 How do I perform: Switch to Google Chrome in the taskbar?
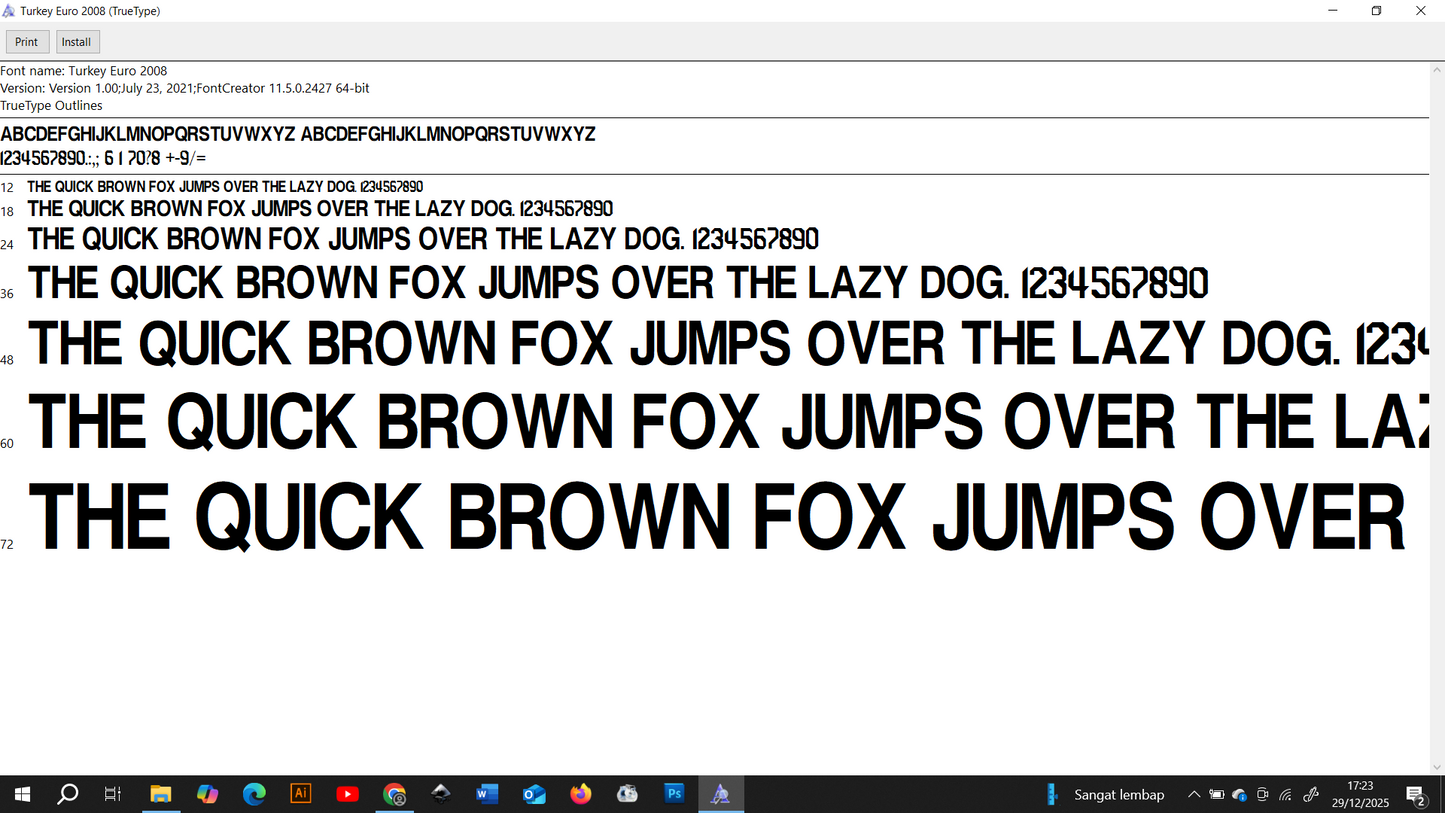pos(395,795)
